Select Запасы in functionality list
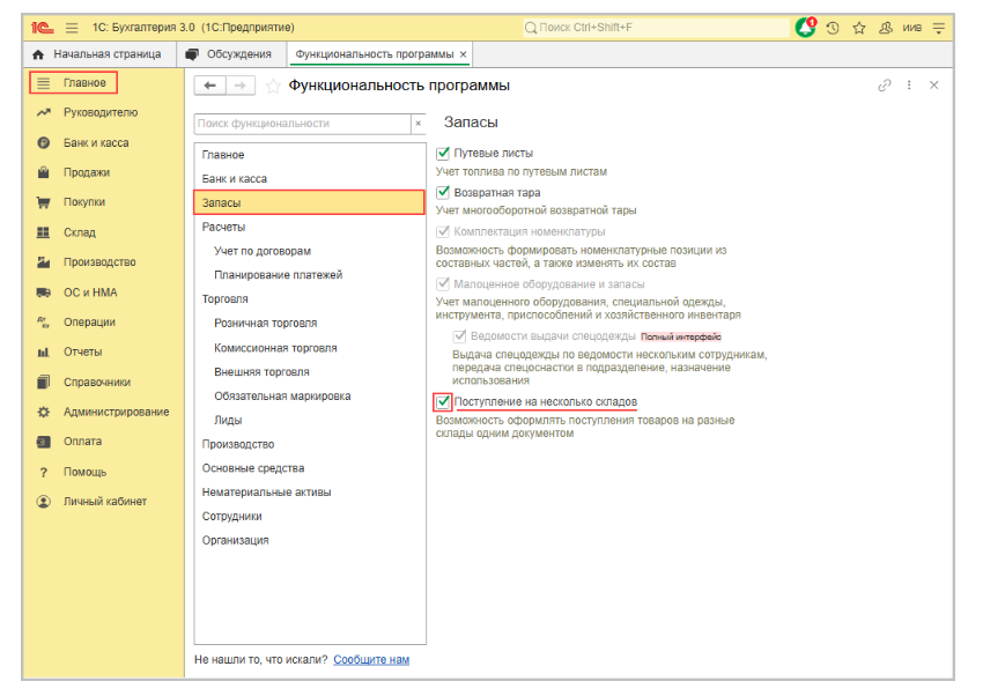The width and height of the screenshot is (1006, 697). [x=309, y=203]
